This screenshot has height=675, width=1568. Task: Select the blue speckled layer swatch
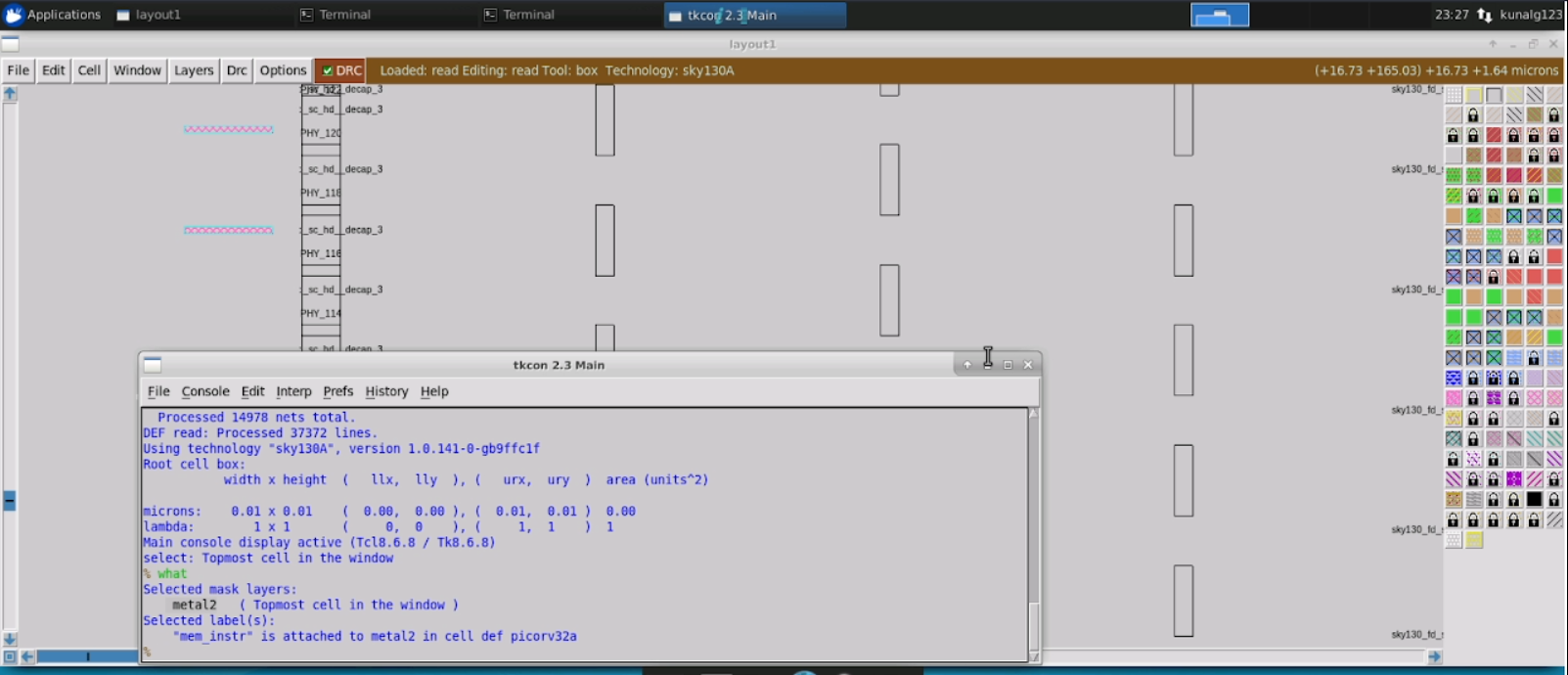point(1454,379)
